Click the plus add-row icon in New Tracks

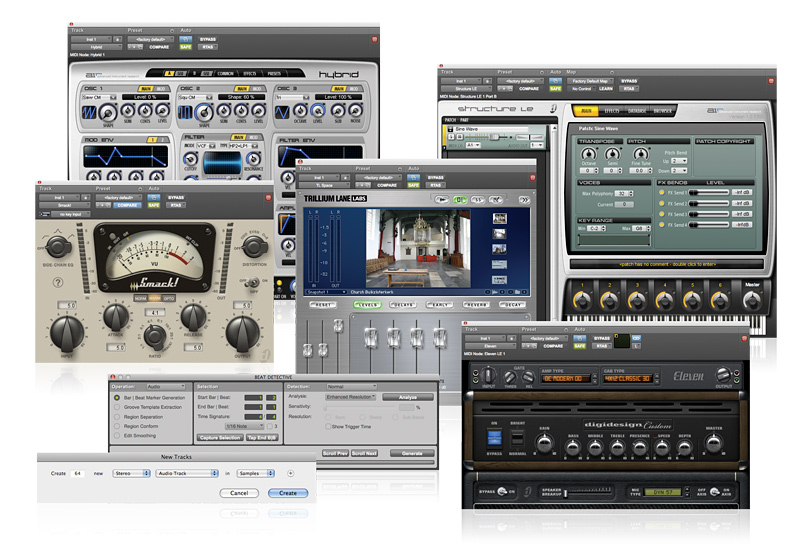coord(290,473)
